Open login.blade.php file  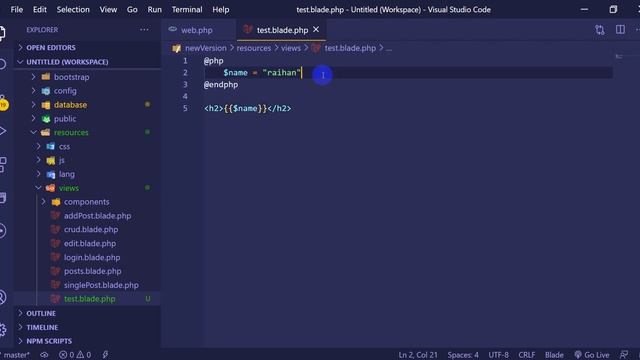coord(92,257)
